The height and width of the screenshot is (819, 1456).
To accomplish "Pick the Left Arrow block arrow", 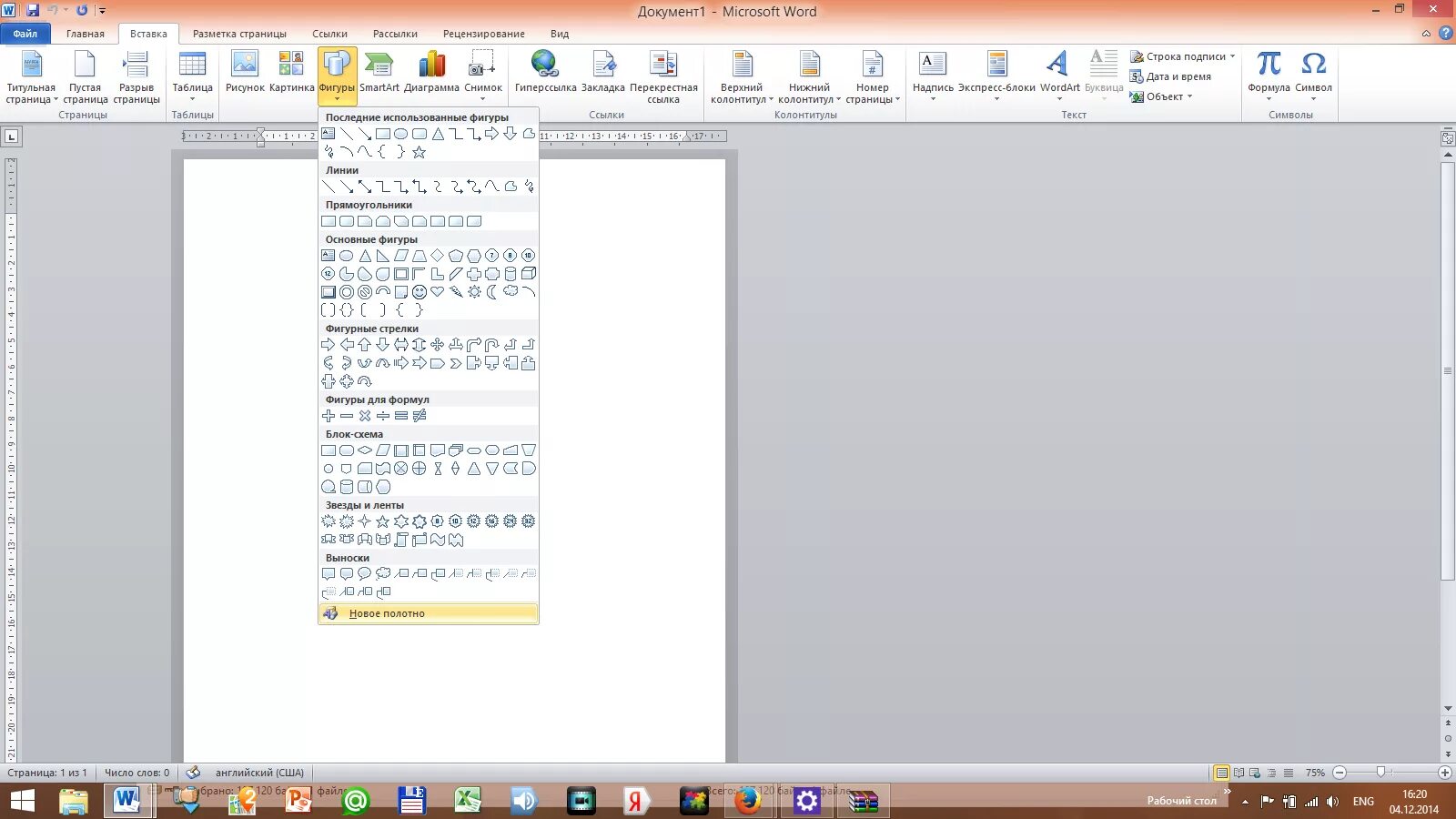I will 347,345.
